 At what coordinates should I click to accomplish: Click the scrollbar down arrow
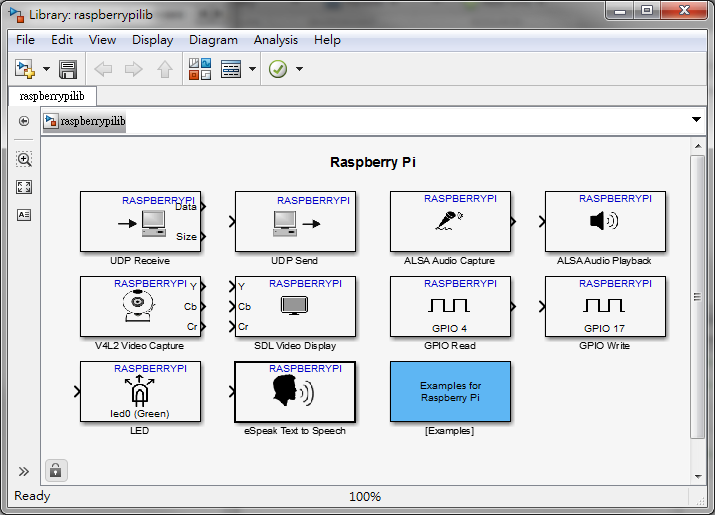tap(698, 477)
